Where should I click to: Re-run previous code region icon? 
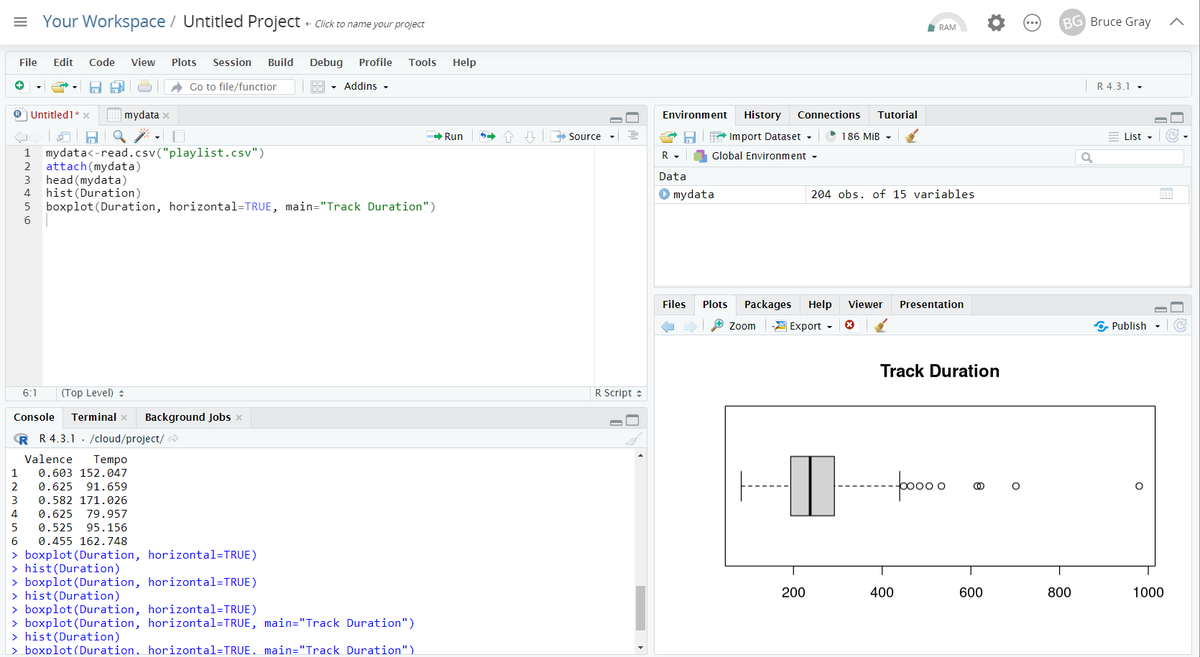tap(488, 136)
